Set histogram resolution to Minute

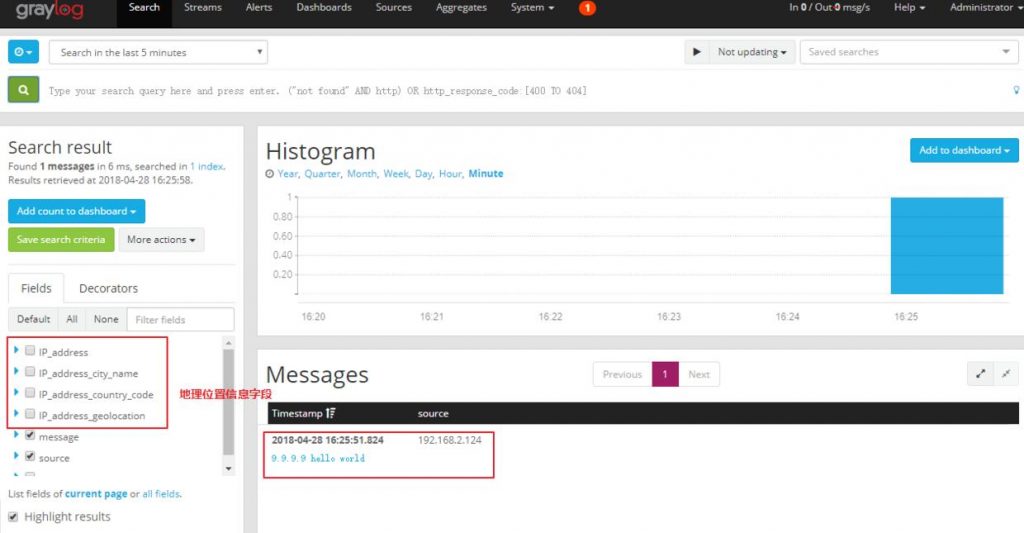pyautogui.click(x=486, y=174)
